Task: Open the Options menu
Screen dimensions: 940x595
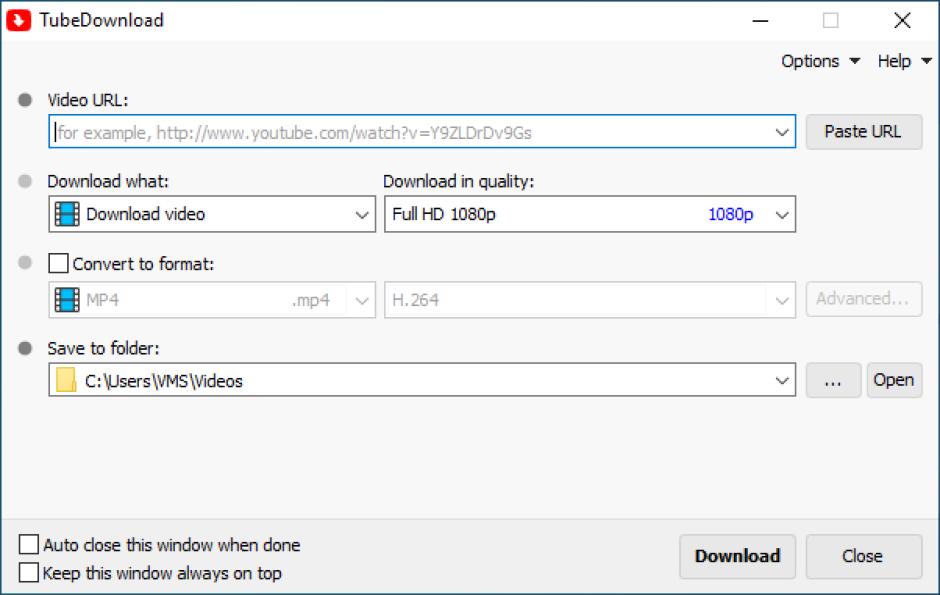Action: pos(820,61)
